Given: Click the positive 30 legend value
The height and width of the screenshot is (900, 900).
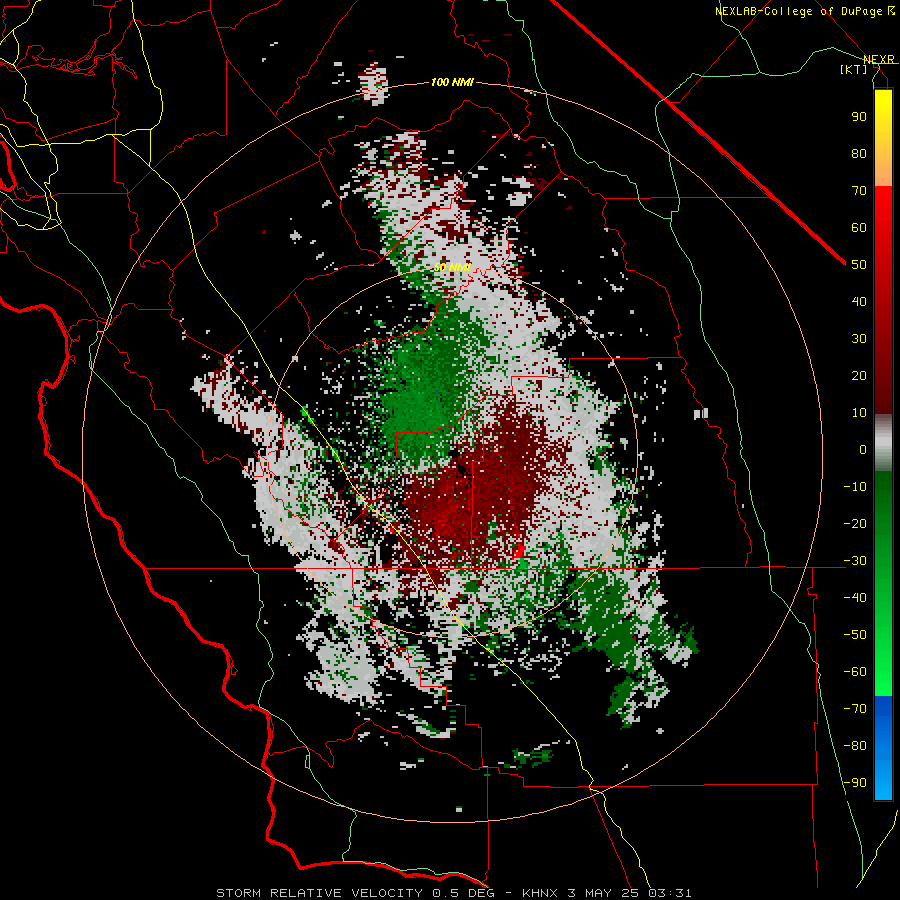Looking at the screenshot, I should click(859, 339).
